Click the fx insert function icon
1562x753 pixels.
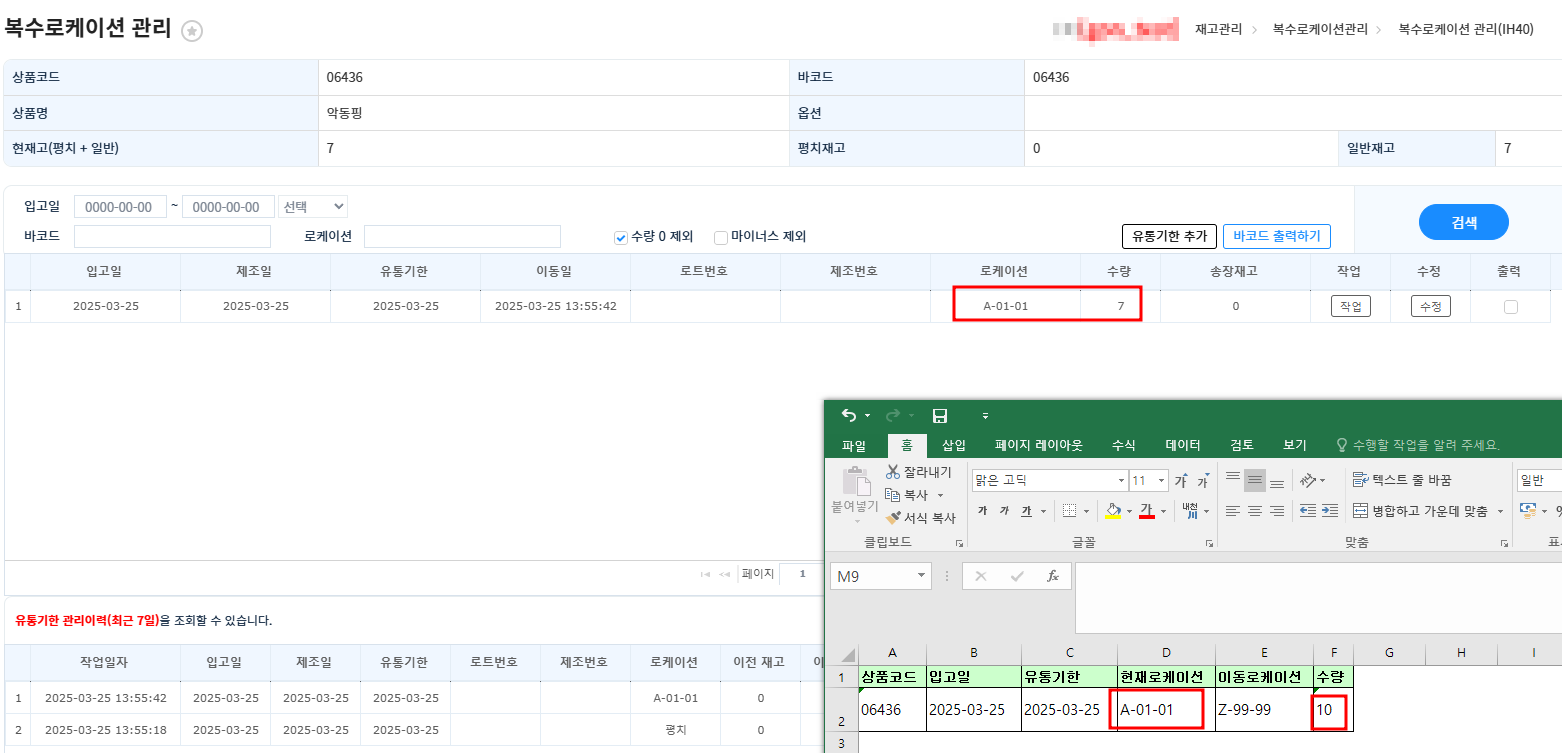pos(1052,576)
